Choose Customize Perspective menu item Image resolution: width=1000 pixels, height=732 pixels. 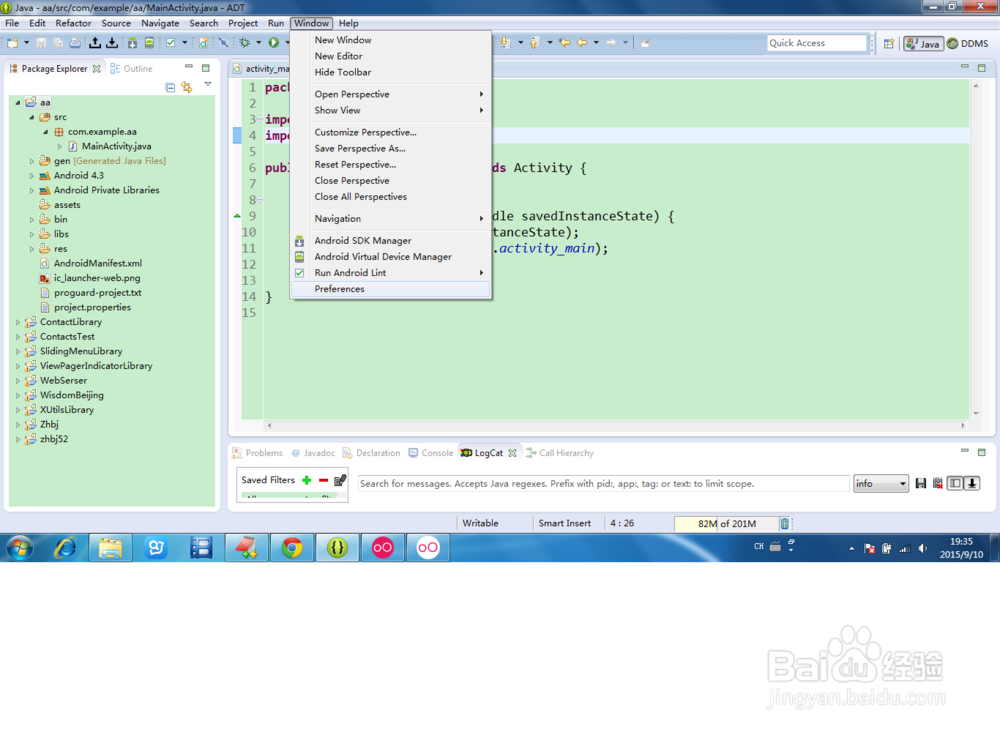(390, 133)
